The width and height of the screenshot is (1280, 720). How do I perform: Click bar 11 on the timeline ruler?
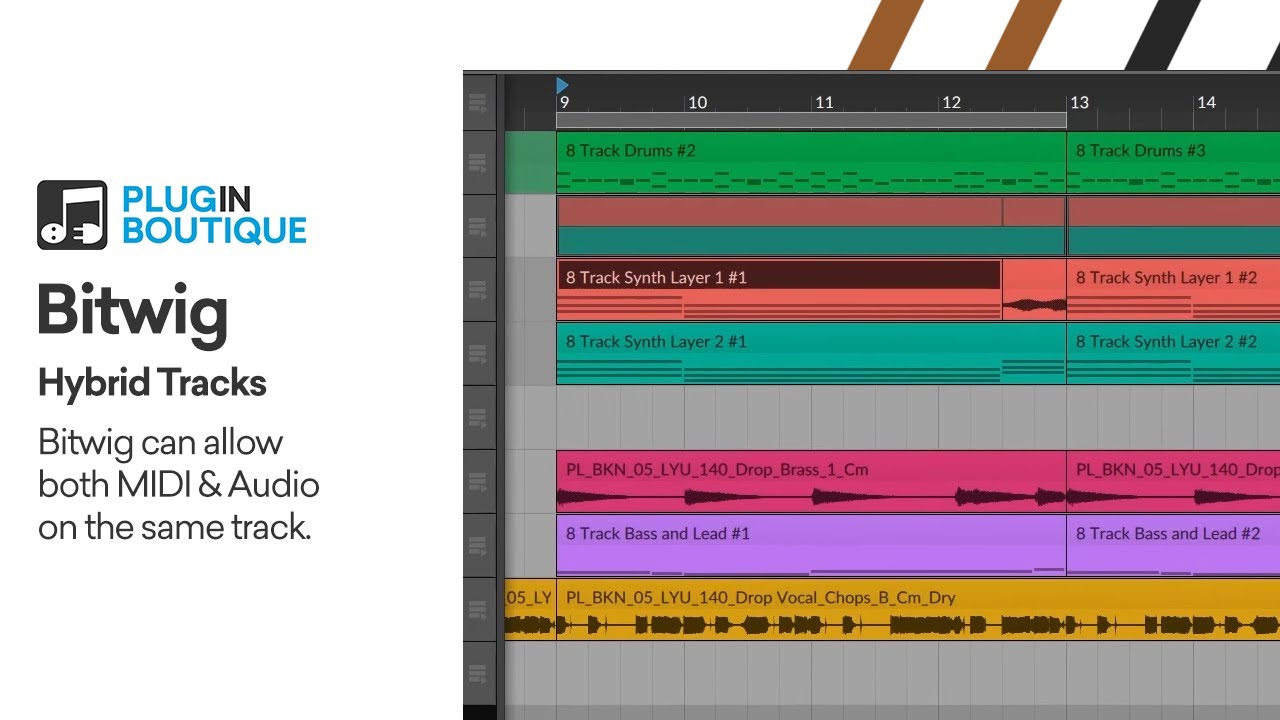tap(824, 102)
